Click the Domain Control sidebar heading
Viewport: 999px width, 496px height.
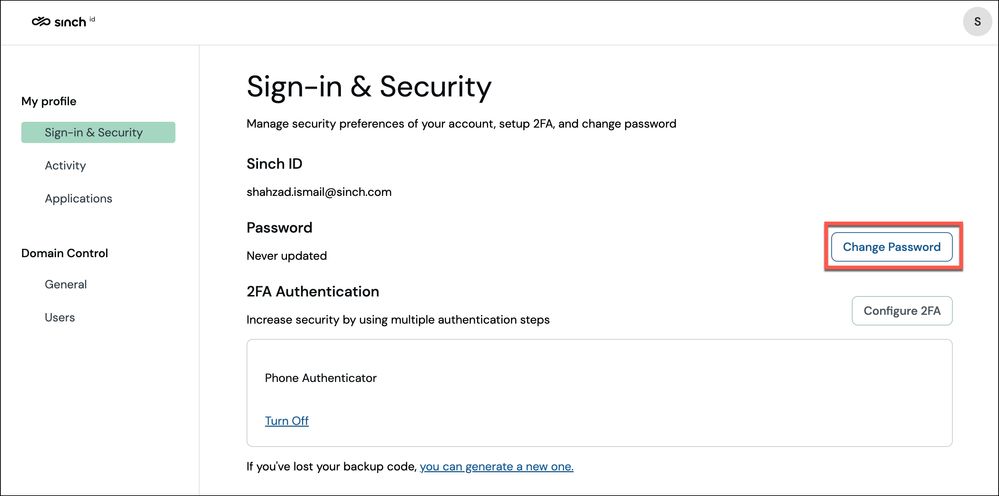click(x=65, y=253)
